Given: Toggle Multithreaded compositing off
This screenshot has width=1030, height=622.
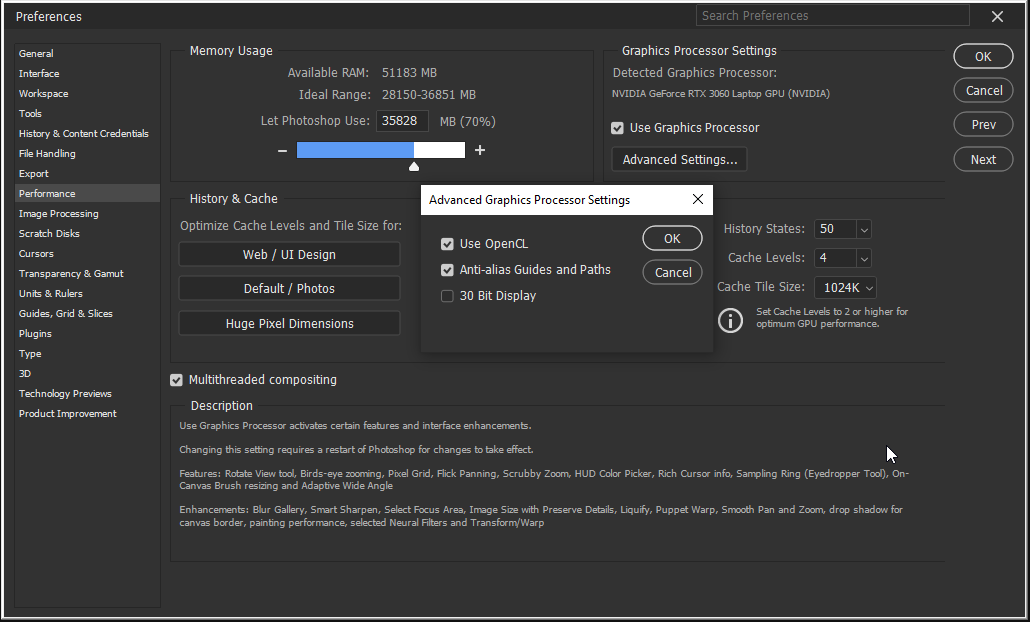Looking at the screenshot, I should point(176,379).
